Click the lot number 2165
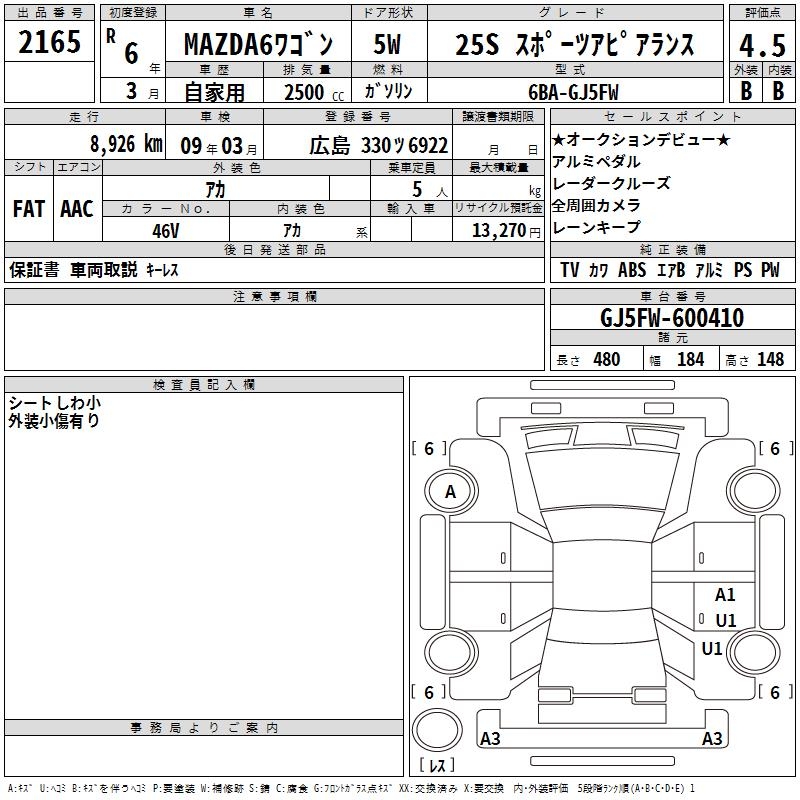800x800 pixels. [49, 42]
